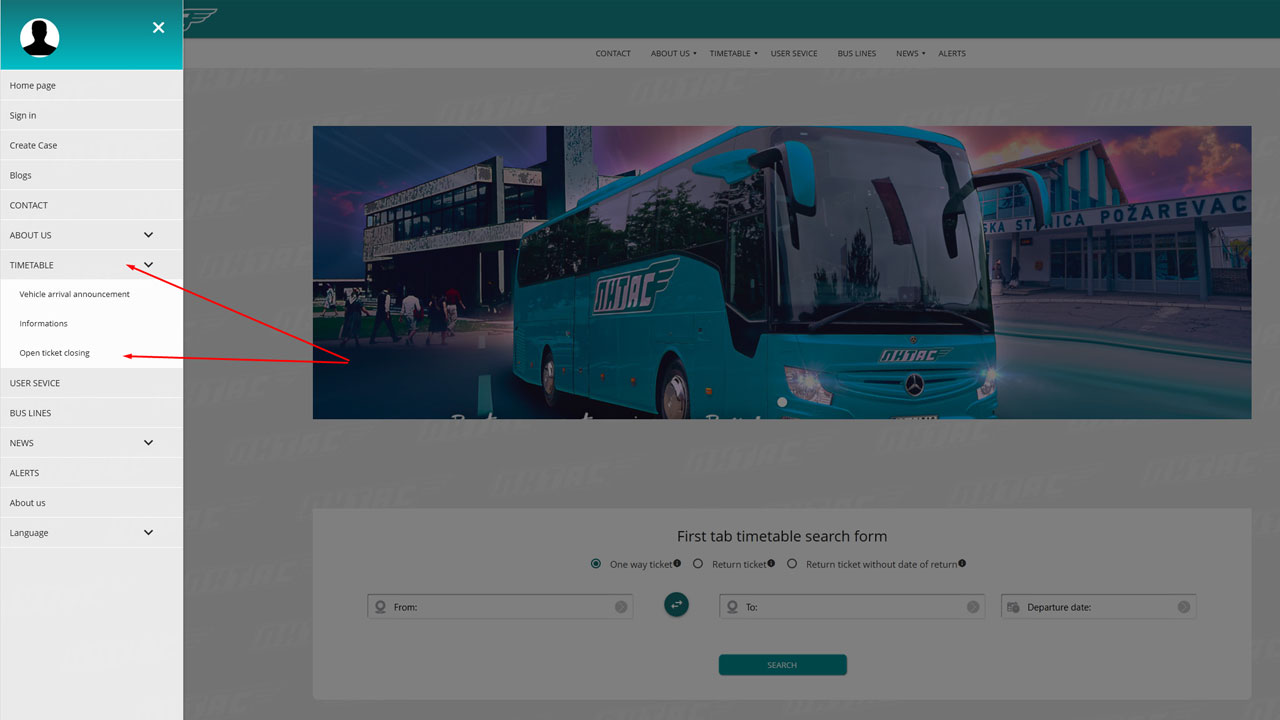The image size is (1280, 720).
Task: Open NEWS dropdown in top navigation
Action: tap(910, 54)
